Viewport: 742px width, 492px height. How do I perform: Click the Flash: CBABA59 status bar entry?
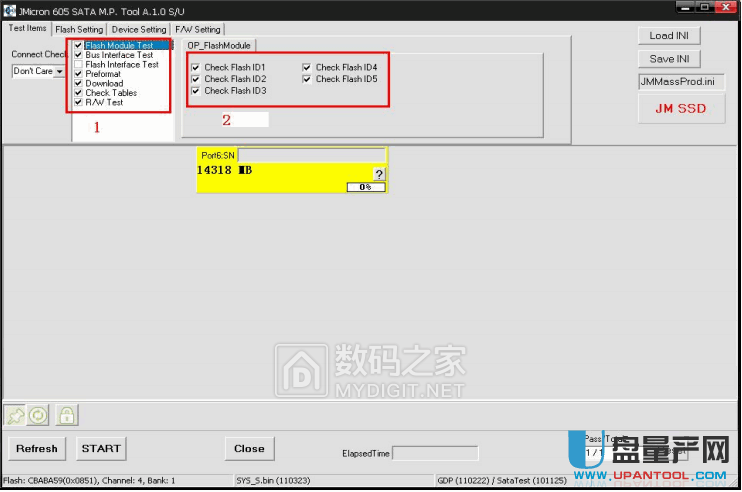(x=89, y=481)
